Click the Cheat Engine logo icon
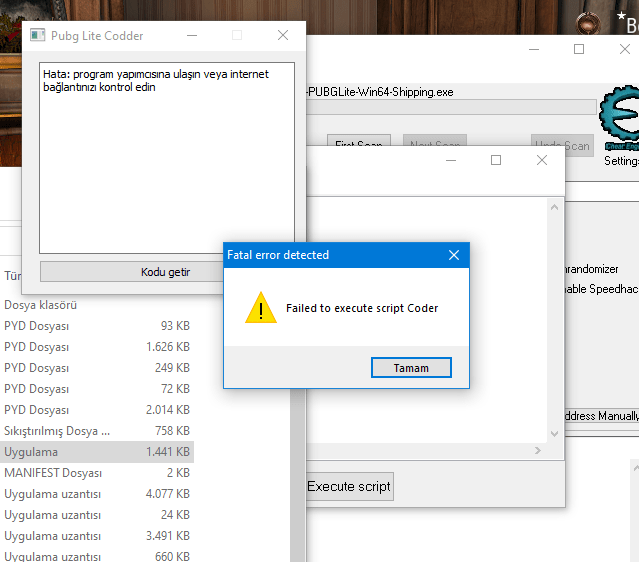639x562 pixels. tap(619, 118)
